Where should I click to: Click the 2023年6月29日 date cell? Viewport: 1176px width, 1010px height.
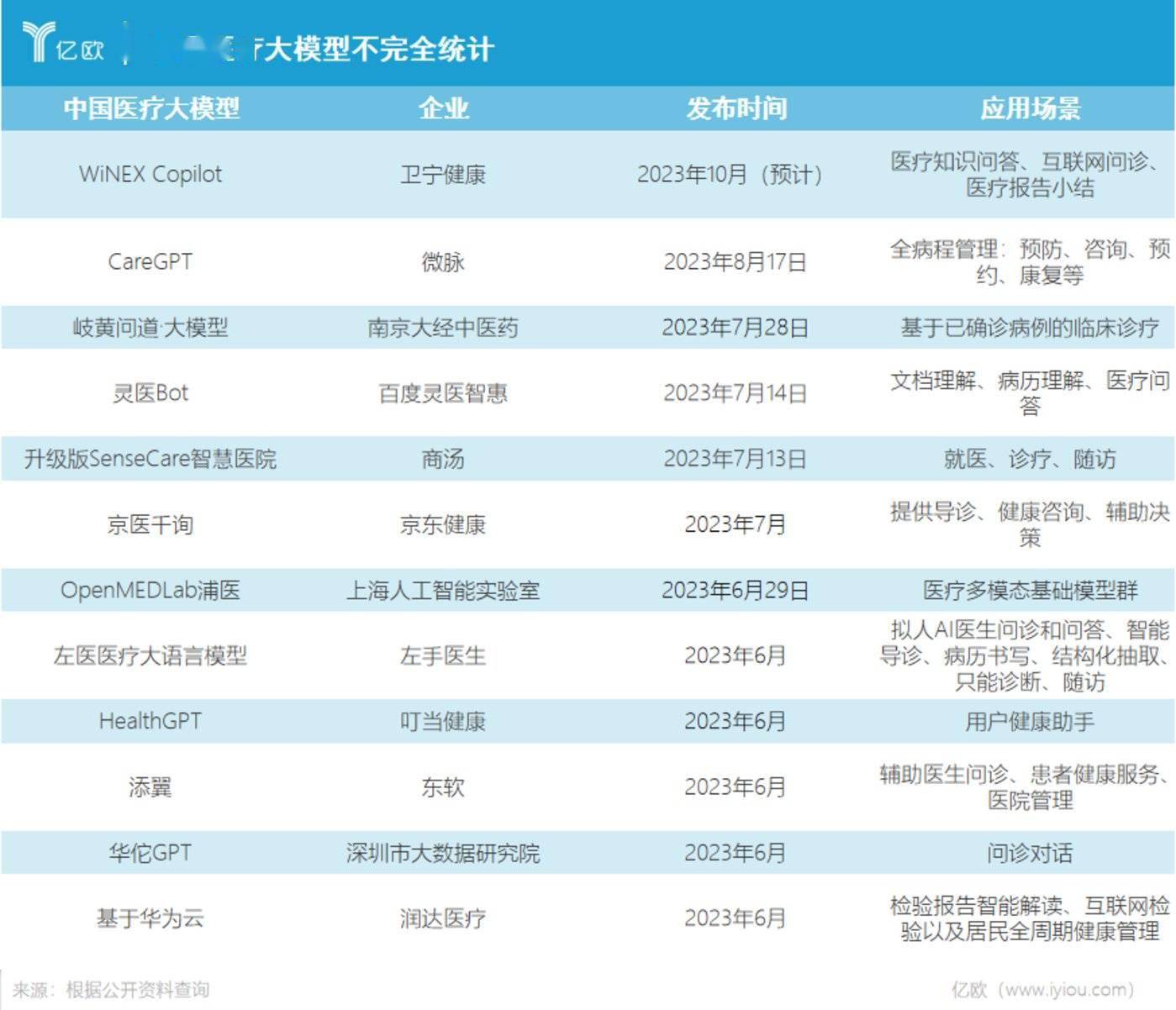coord(736,591)
